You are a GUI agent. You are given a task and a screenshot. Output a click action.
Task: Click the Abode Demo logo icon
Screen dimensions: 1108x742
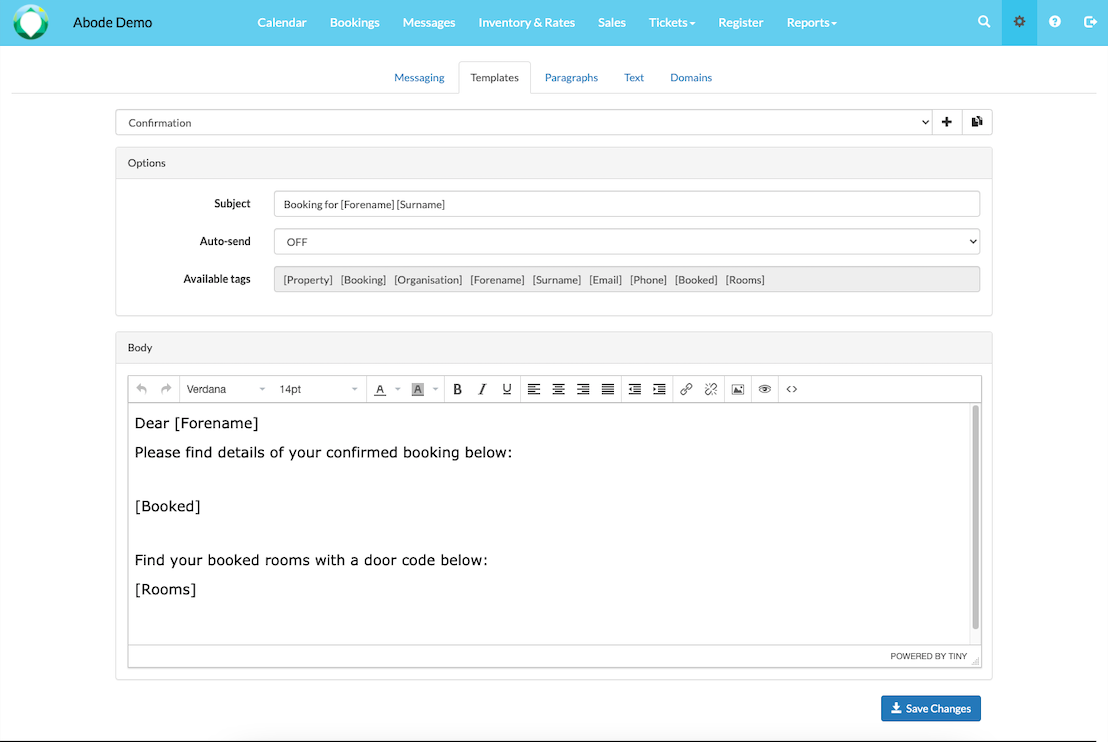pyautogui.click(x=30, y=22)
